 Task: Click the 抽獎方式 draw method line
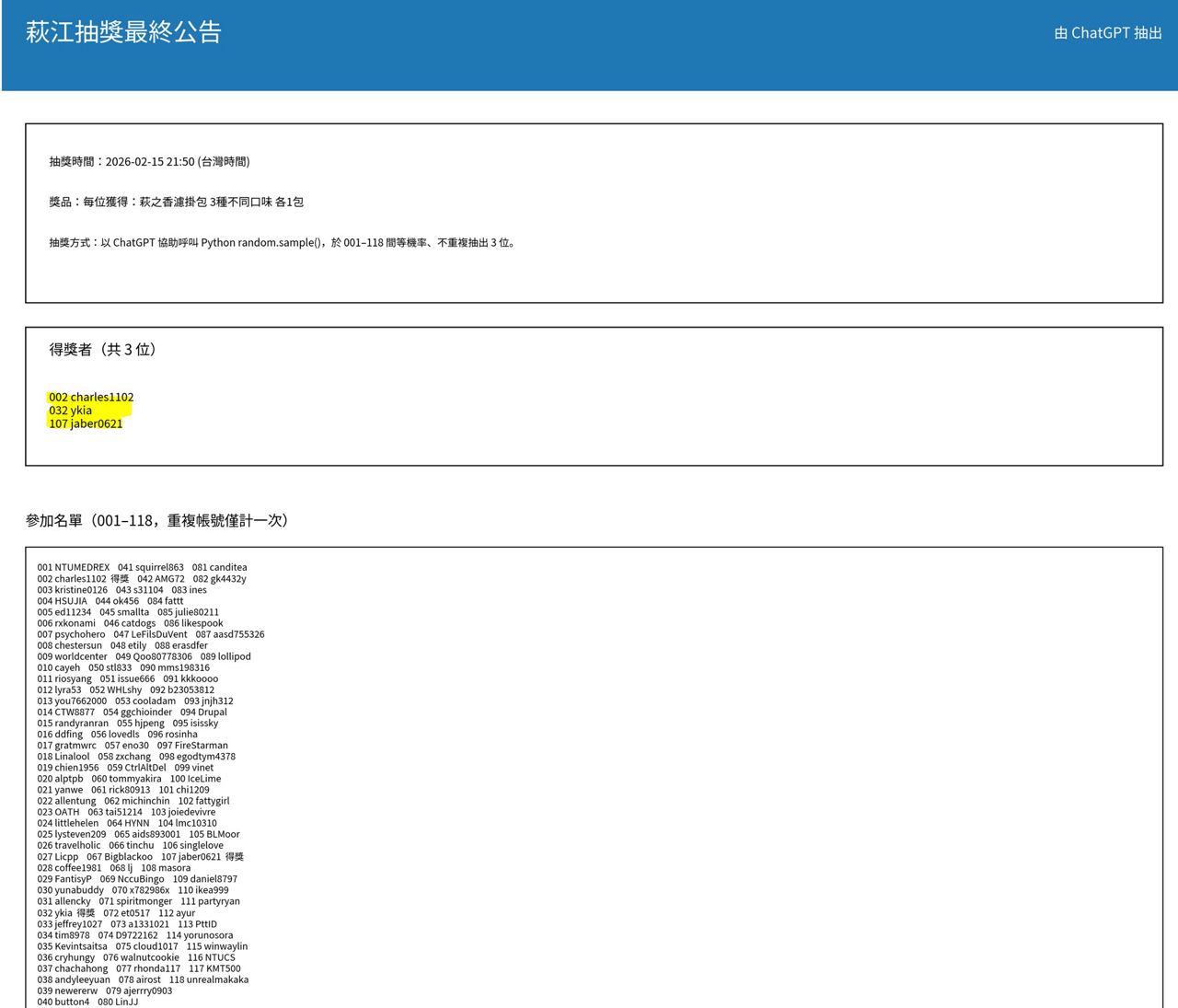click(x=283, y=243)
